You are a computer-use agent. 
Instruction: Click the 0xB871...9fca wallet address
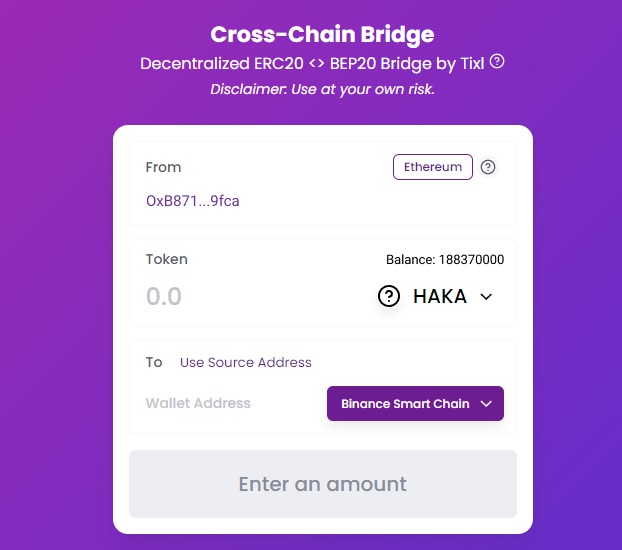click(x=193, y=201)
